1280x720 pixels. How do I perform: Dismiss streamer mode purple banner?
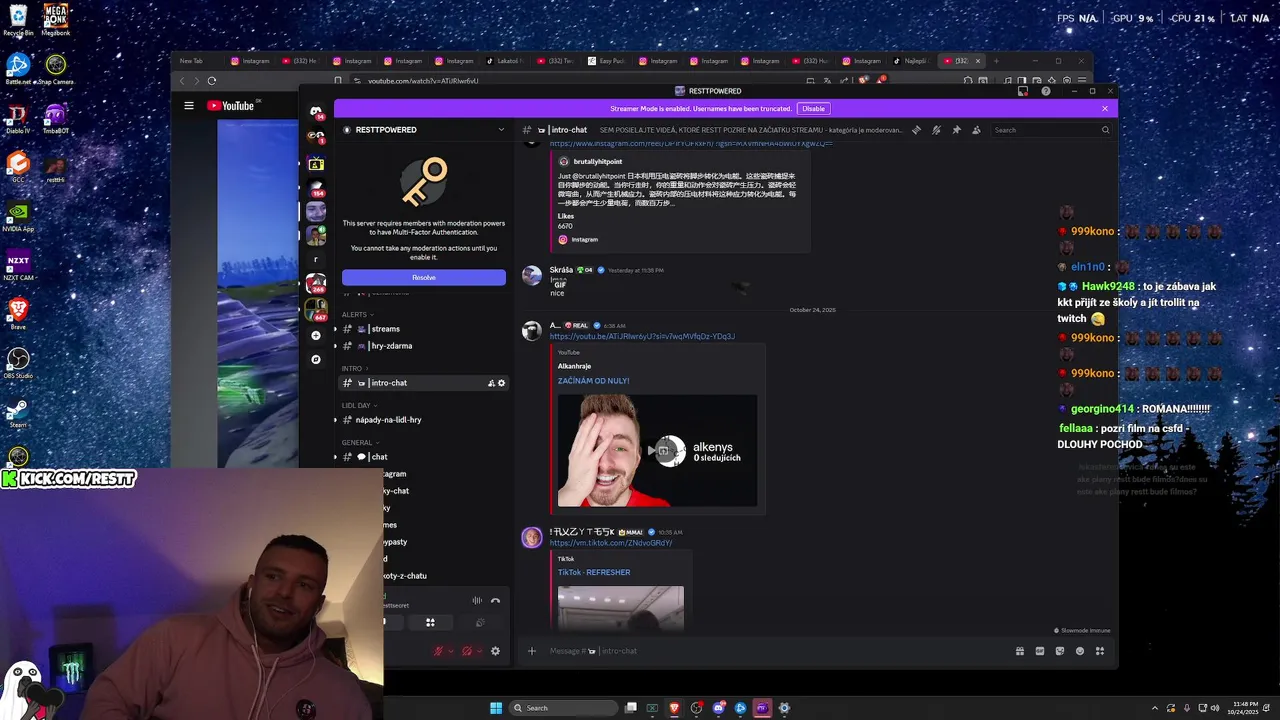(x=1105, y=108)
